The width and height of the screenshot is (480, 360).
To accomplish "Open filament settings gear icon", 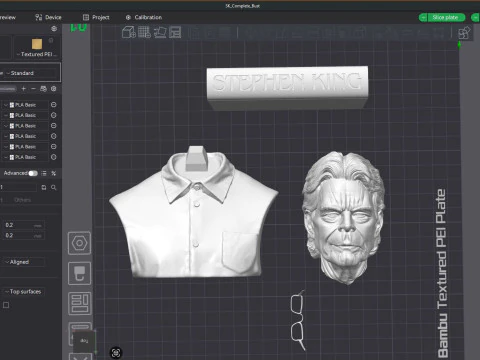I will coord(54,89).
